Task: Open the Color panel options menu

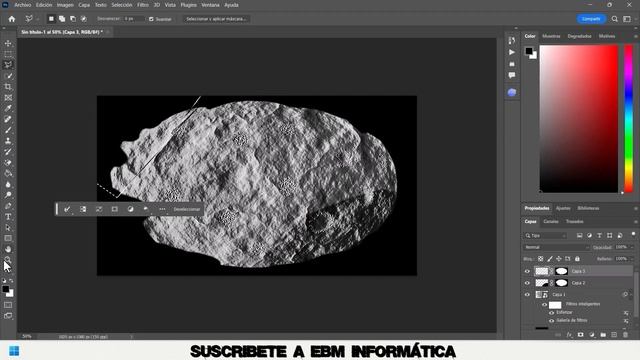Action: click(x=636, y=36)
